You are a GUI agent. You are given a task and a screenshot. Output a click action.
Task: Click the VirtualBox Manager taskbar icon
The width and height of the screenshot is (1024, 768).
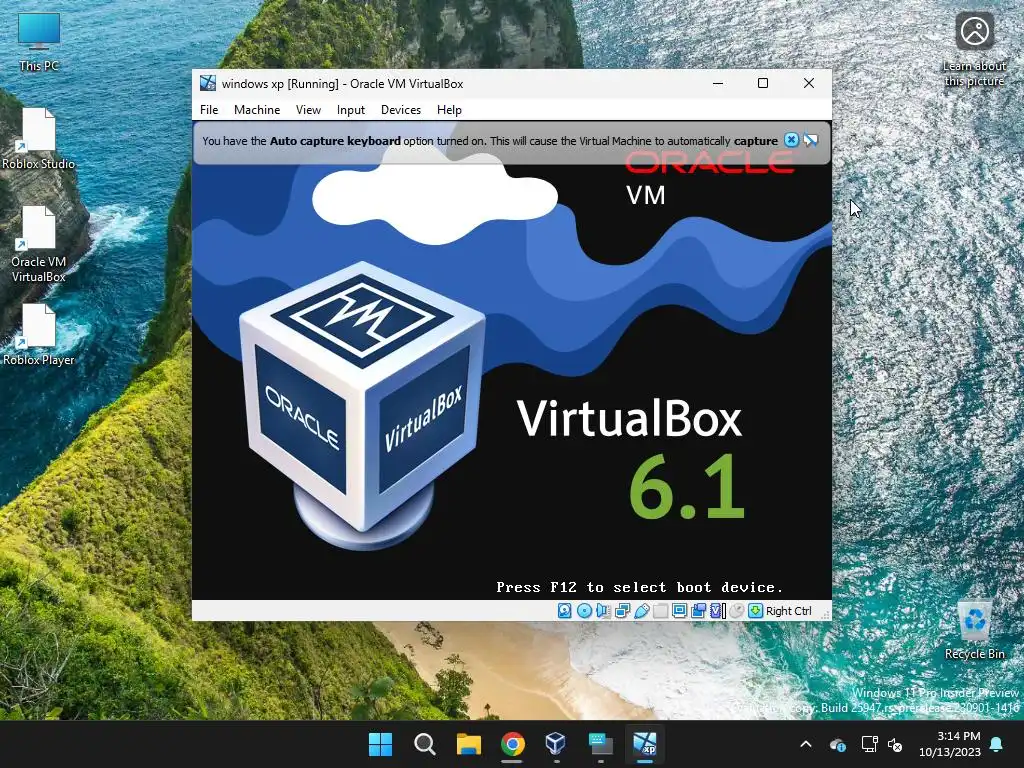point(556,744)
